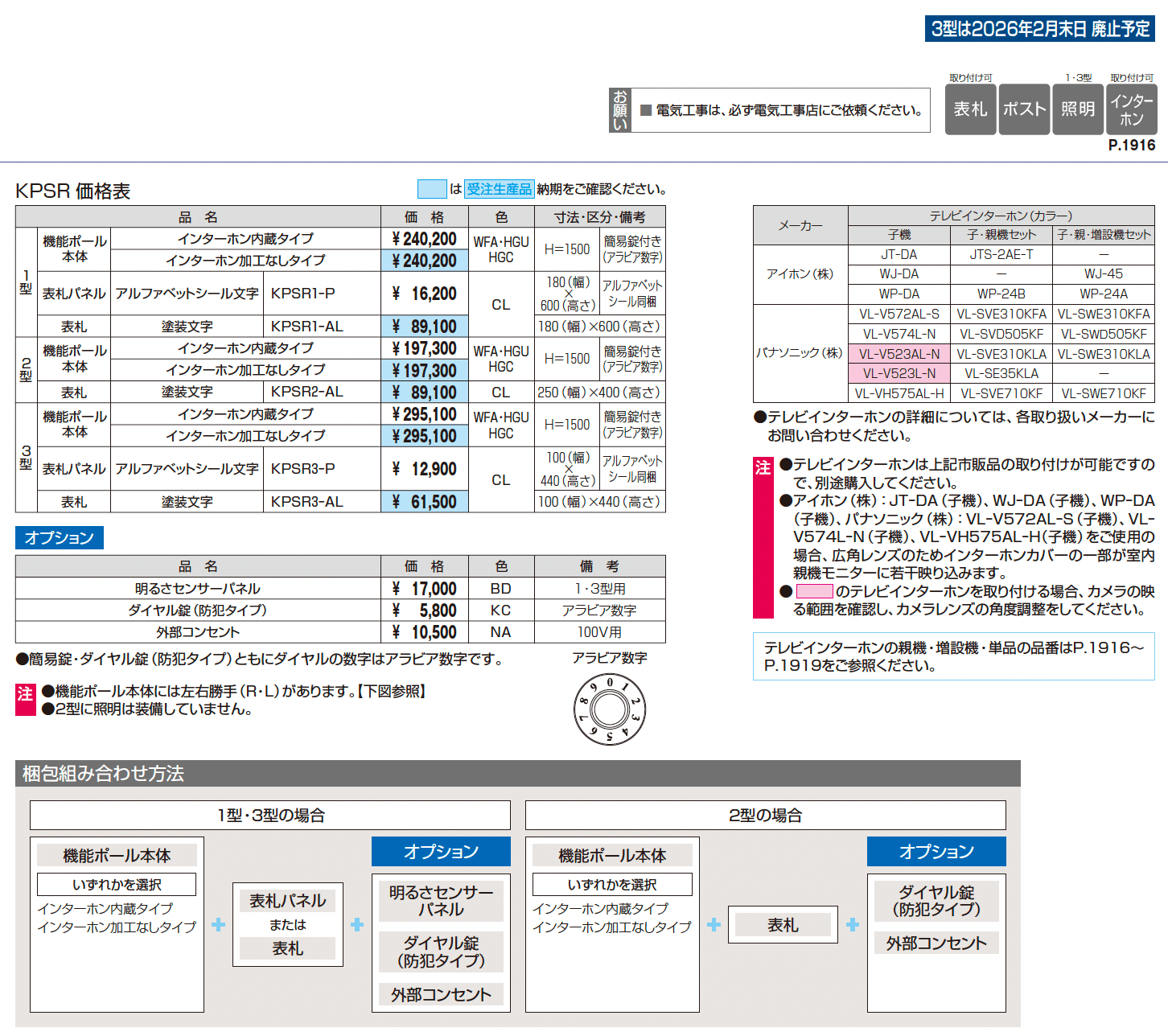Click the ¥240,200 price cell for インターホン内蔵タイプ

coord(424,238)
